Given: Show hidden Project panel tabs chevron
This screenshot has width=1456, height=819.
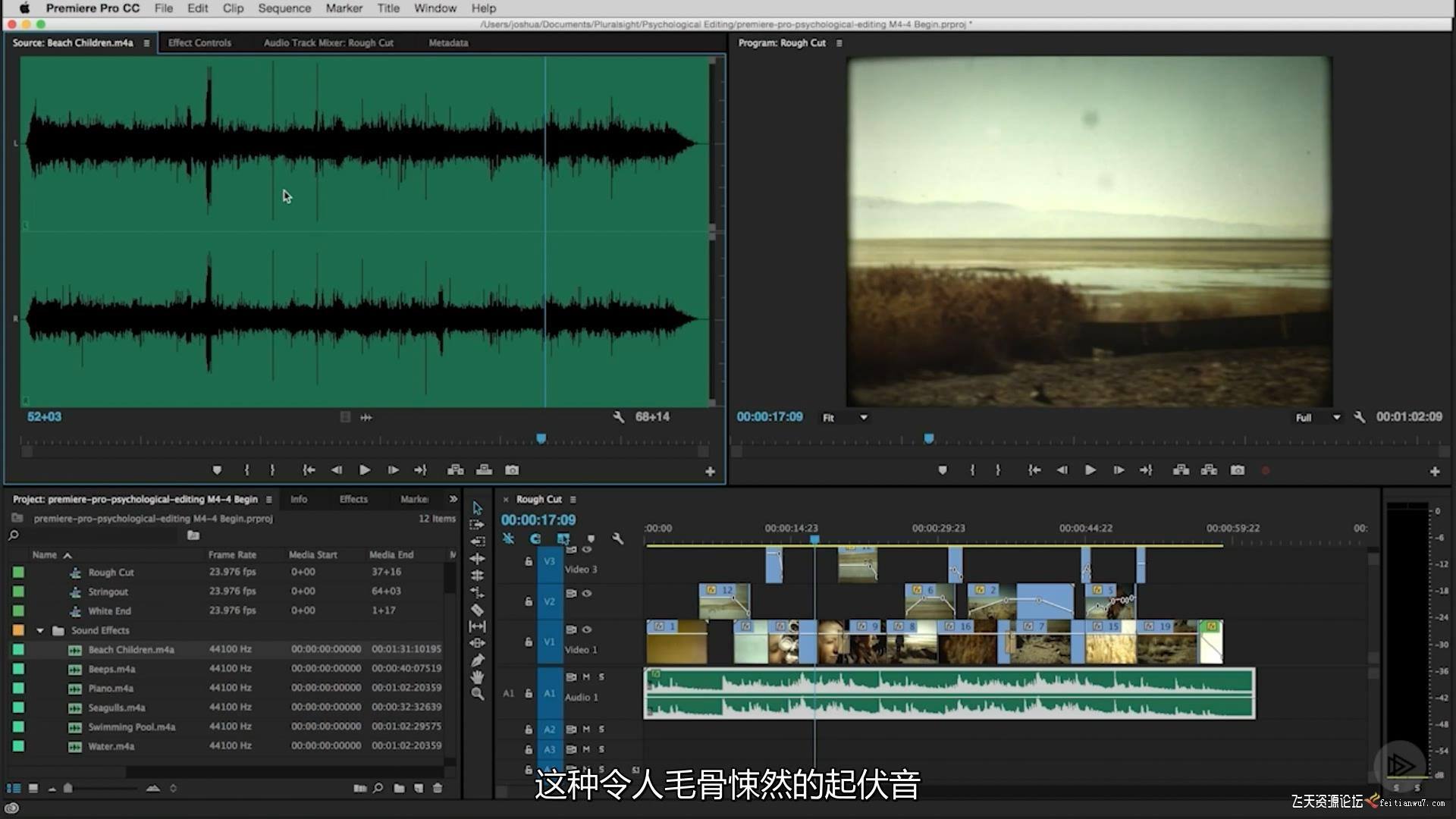Looking at the screenshot, I should pyautogui.click(x=453, y=499).
